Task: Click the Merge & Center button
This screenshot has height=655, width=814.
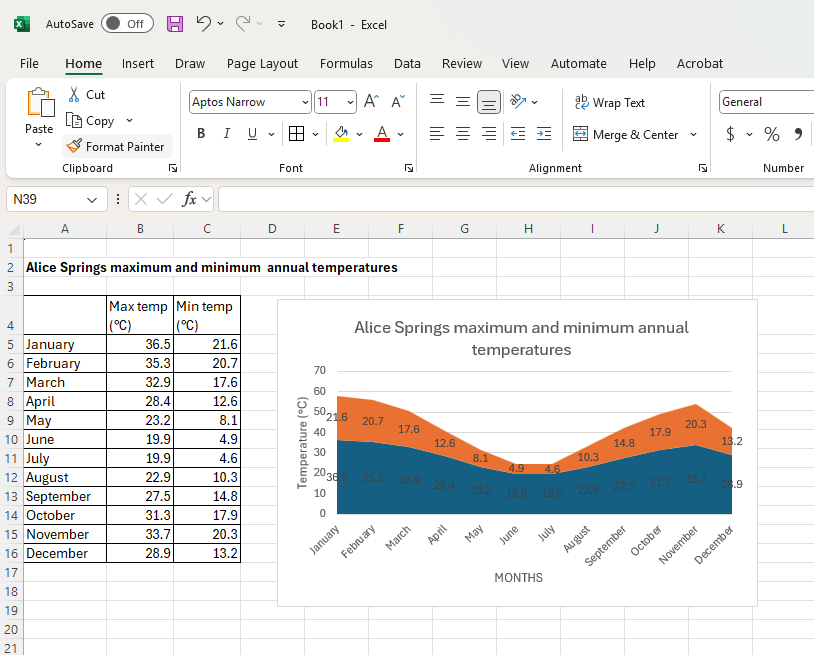Action: click(x=625, y=134)
